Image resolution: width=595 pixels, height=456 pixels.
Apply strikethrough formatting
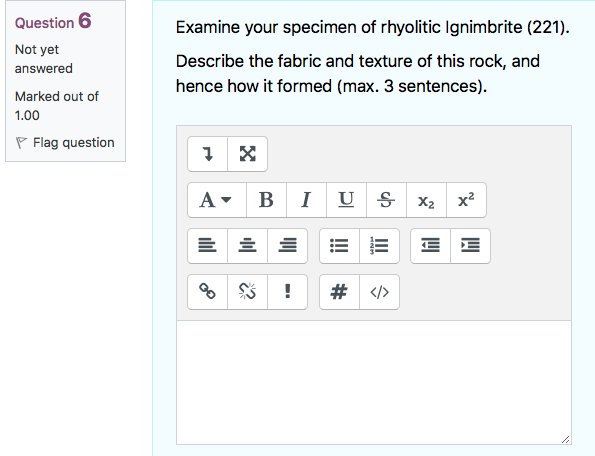pos(386,200)
